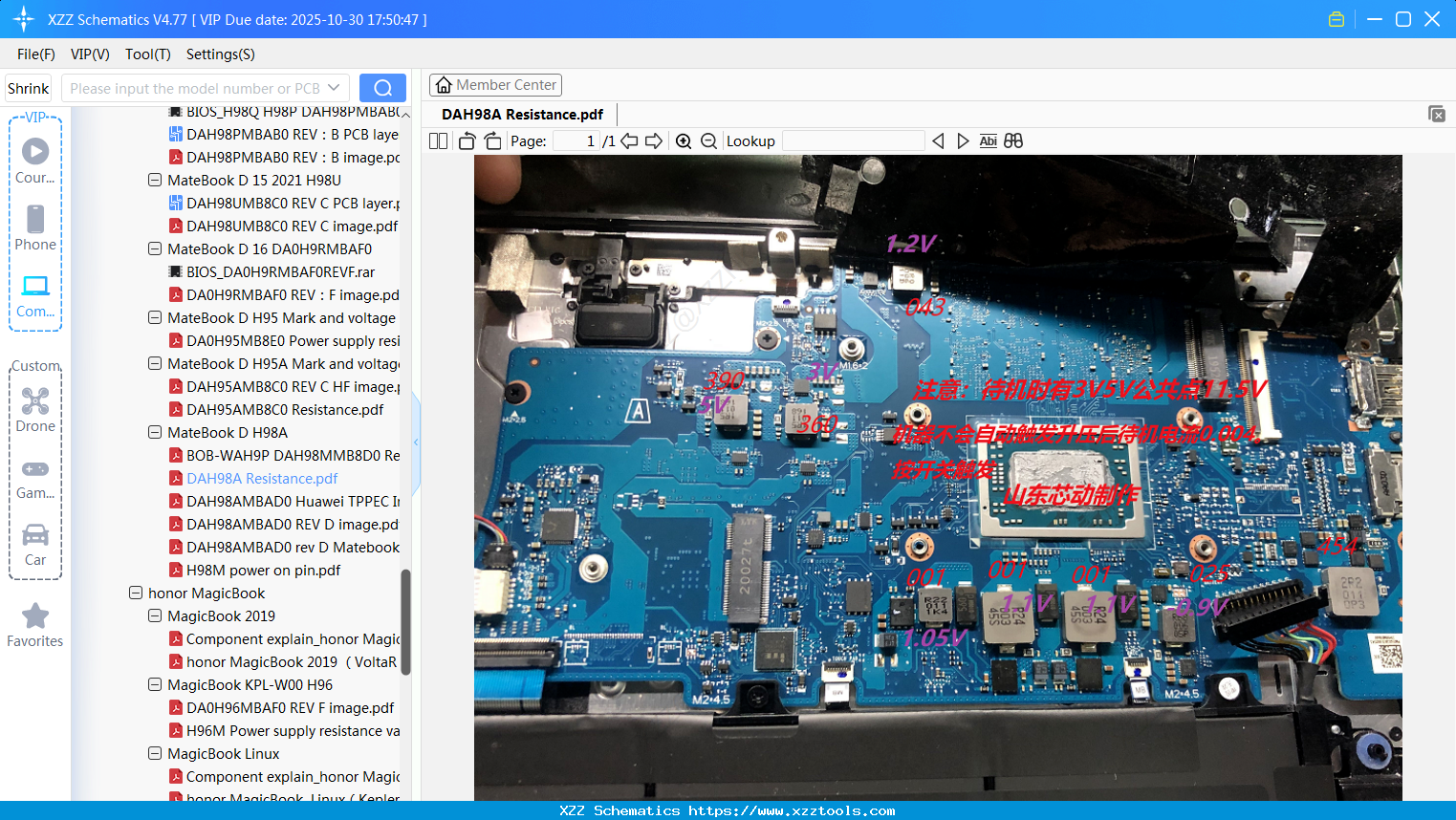Open DA0H95MB8E0 Power supply resistance file
The width and height of the screenshot is (1456, 820).
point(284,340)
